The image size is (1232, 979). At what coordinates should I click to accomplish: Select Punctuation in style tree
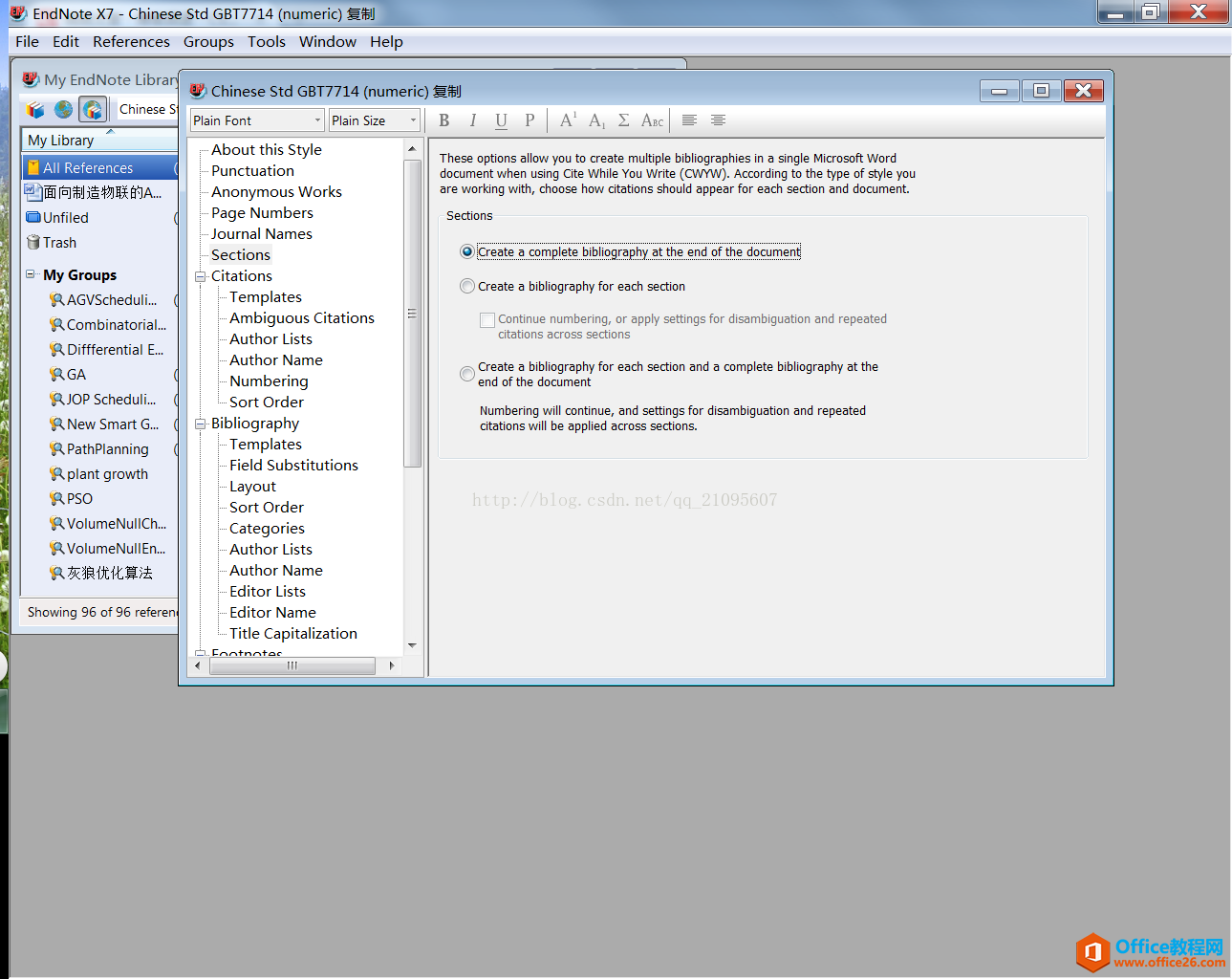coord(252,171)
